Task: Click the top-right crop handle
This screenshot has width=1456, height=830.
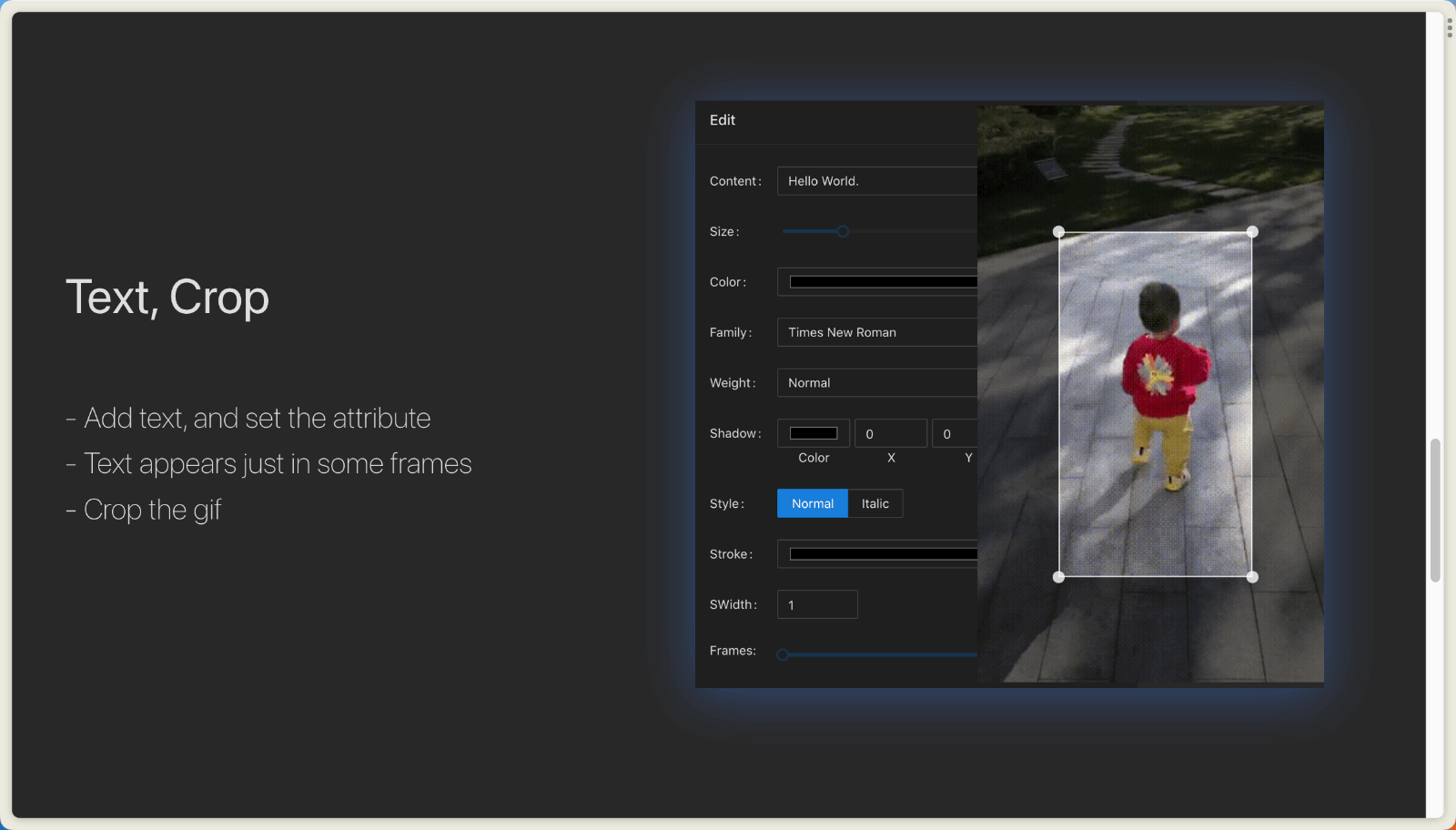Action: pyautogui.click(x=1252, y=232)
